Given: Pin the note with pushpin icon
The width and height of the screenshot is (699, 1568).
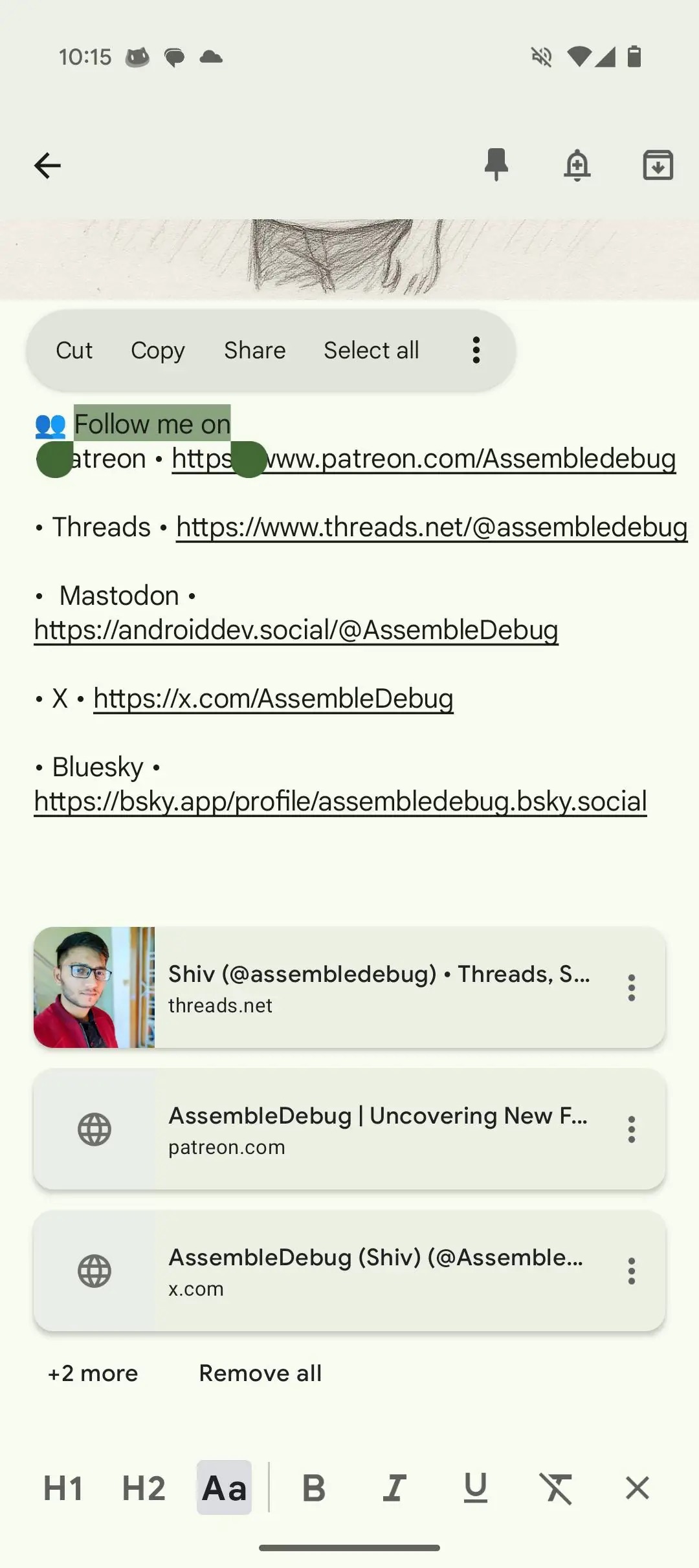Looking at the screenshot, I should pyautogui.click(x=496, y=164).
